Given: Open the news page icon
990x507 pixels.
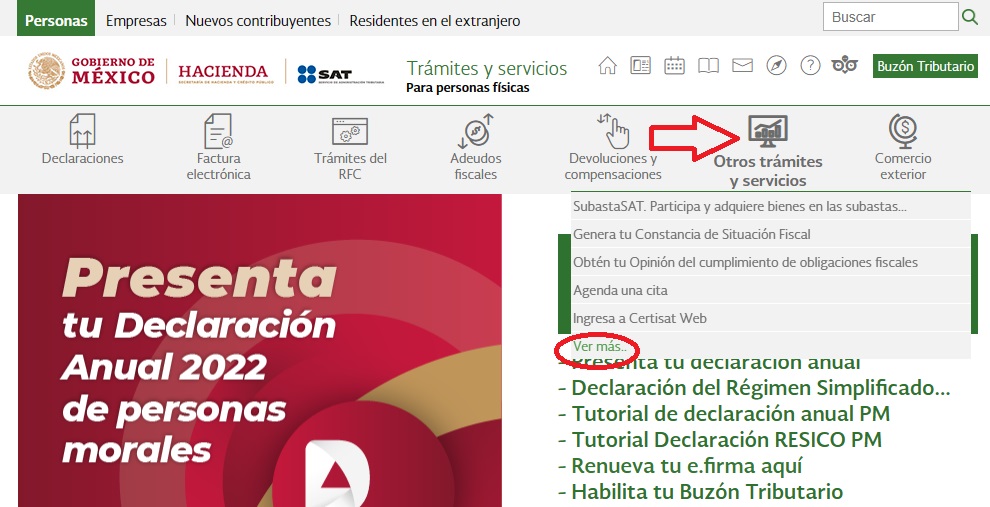Looking at the screenshot, I should (641, 66).
